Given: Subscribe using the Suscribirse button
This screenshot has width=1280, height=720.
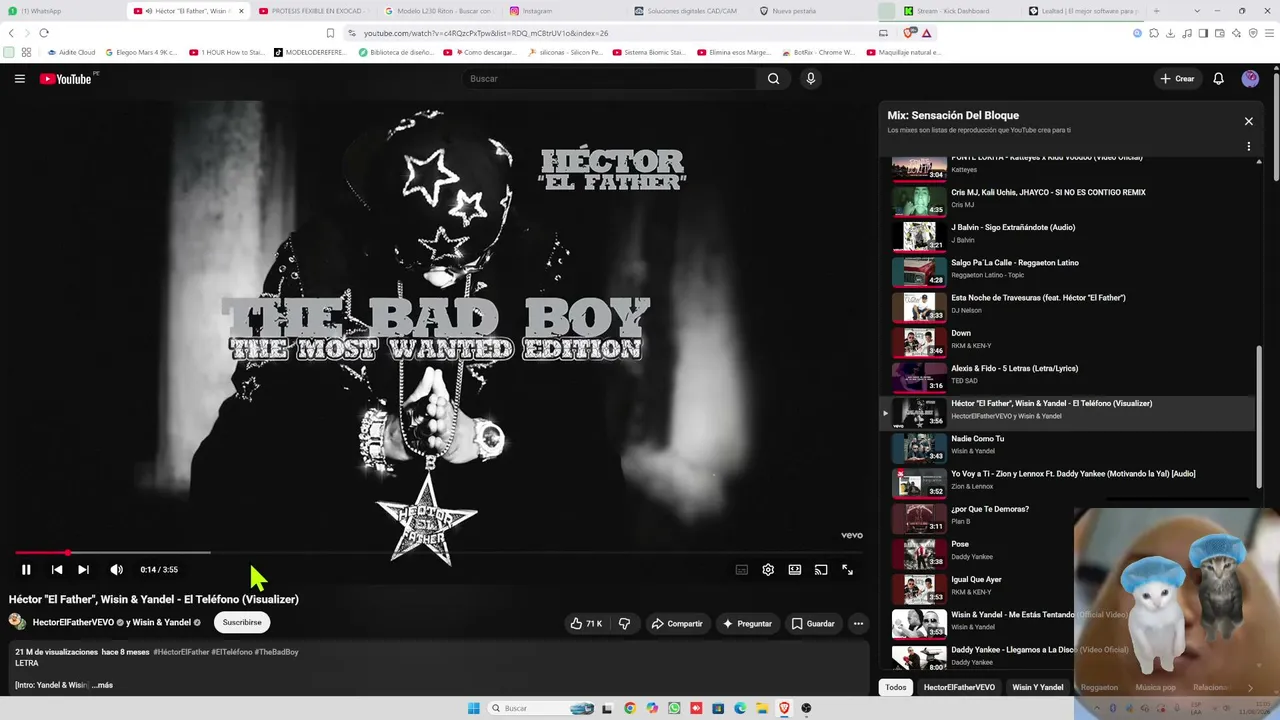Looking at the screenshot, I should point(242,623).
